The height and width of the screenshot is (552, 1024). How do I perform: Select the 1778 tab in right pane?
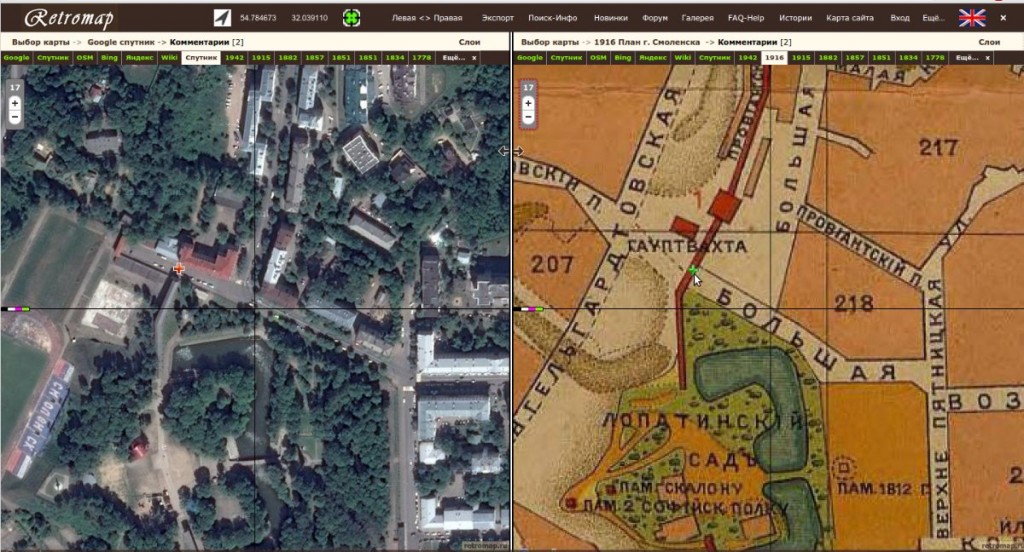pyautogui.click(x=935, y=57)
